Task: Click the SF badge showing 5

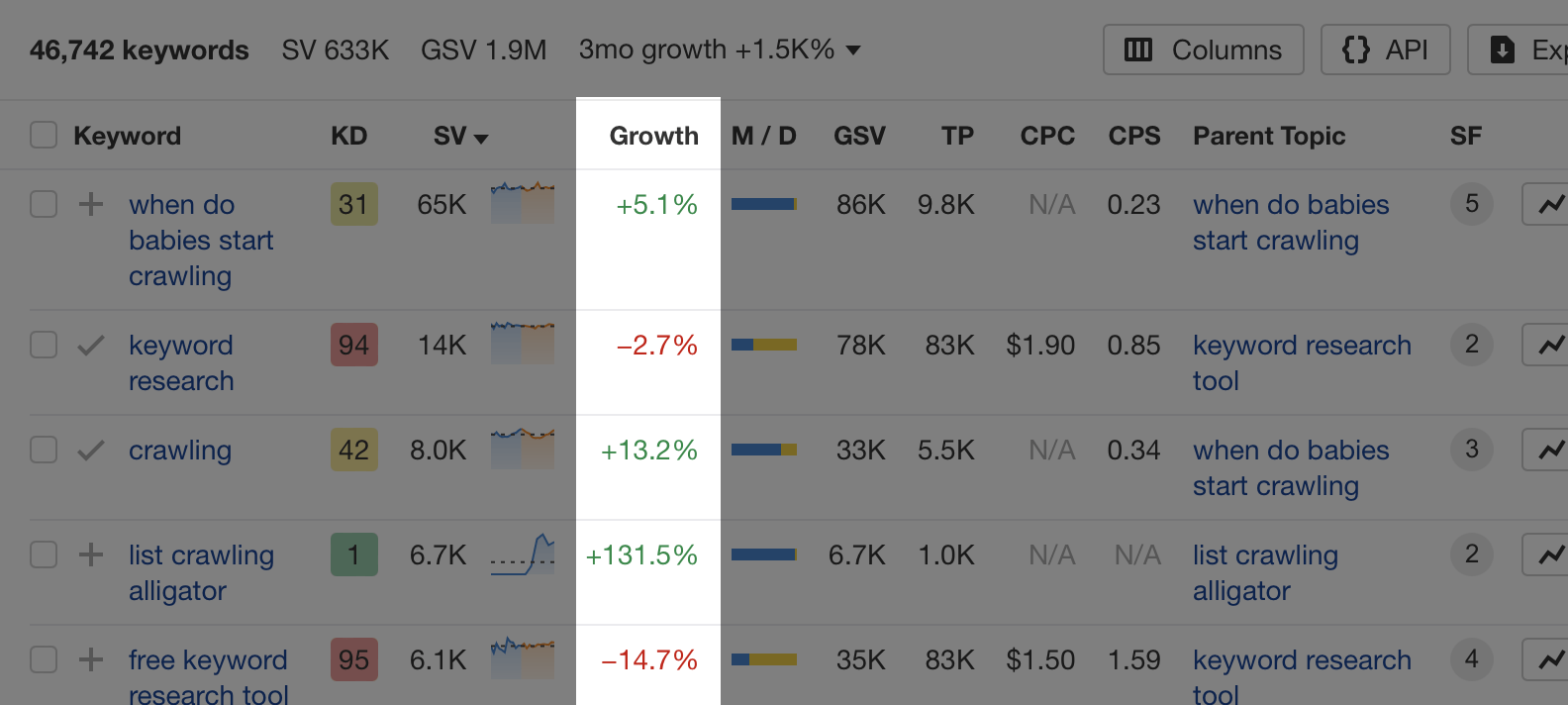Action: pos(1471,205)
